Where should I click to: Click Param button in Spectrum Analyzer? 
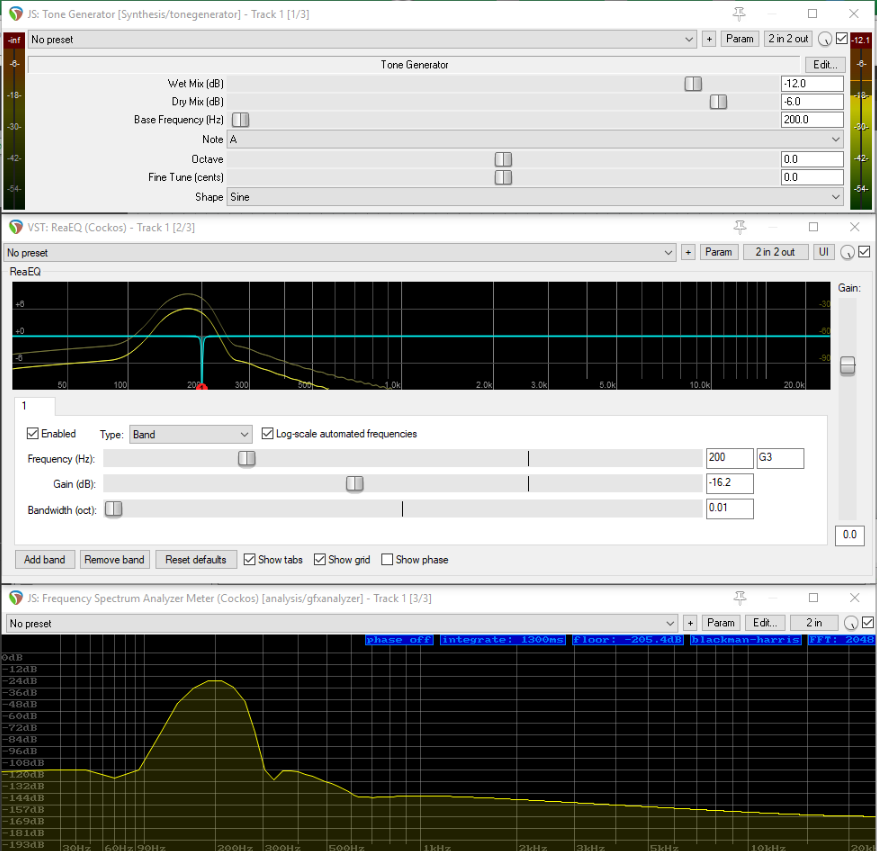tap(721, 623)
